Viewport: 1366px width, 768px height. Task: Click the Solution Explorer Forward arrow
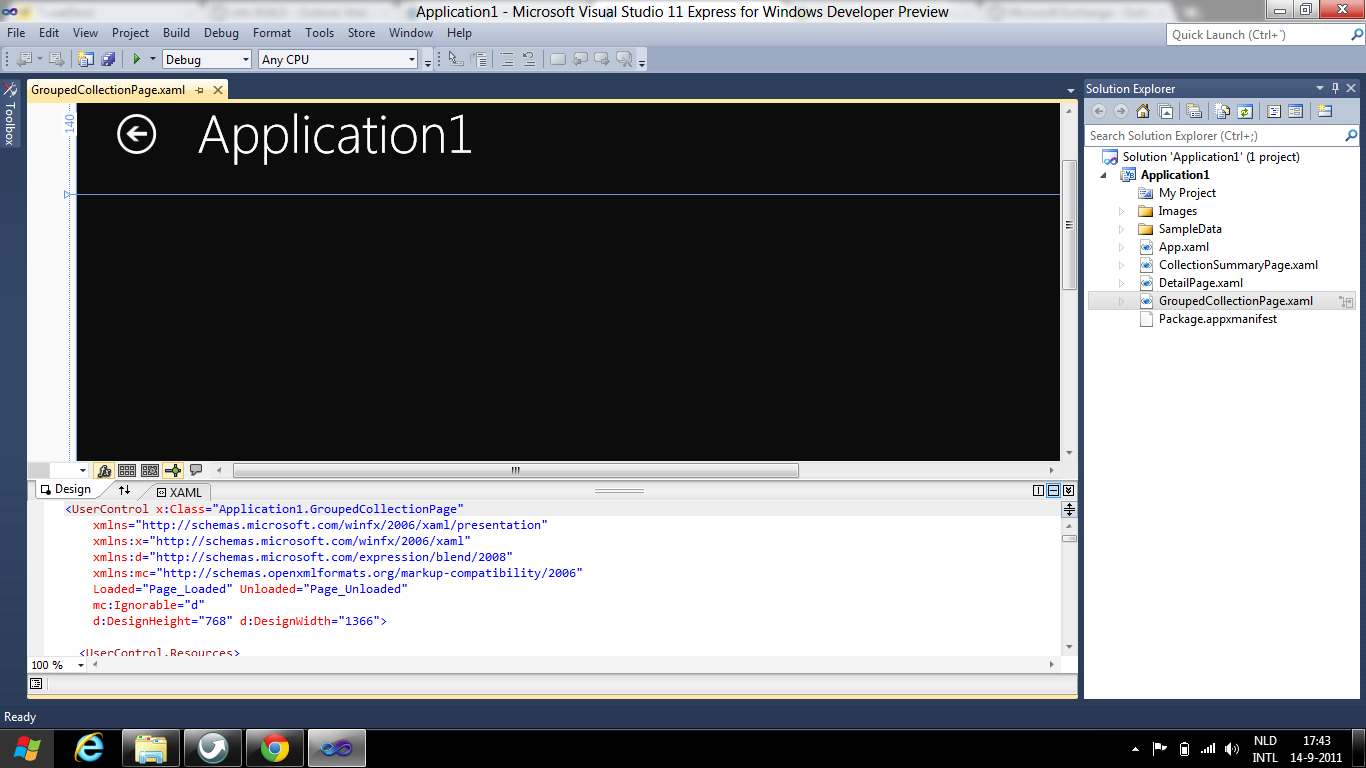1121,111
